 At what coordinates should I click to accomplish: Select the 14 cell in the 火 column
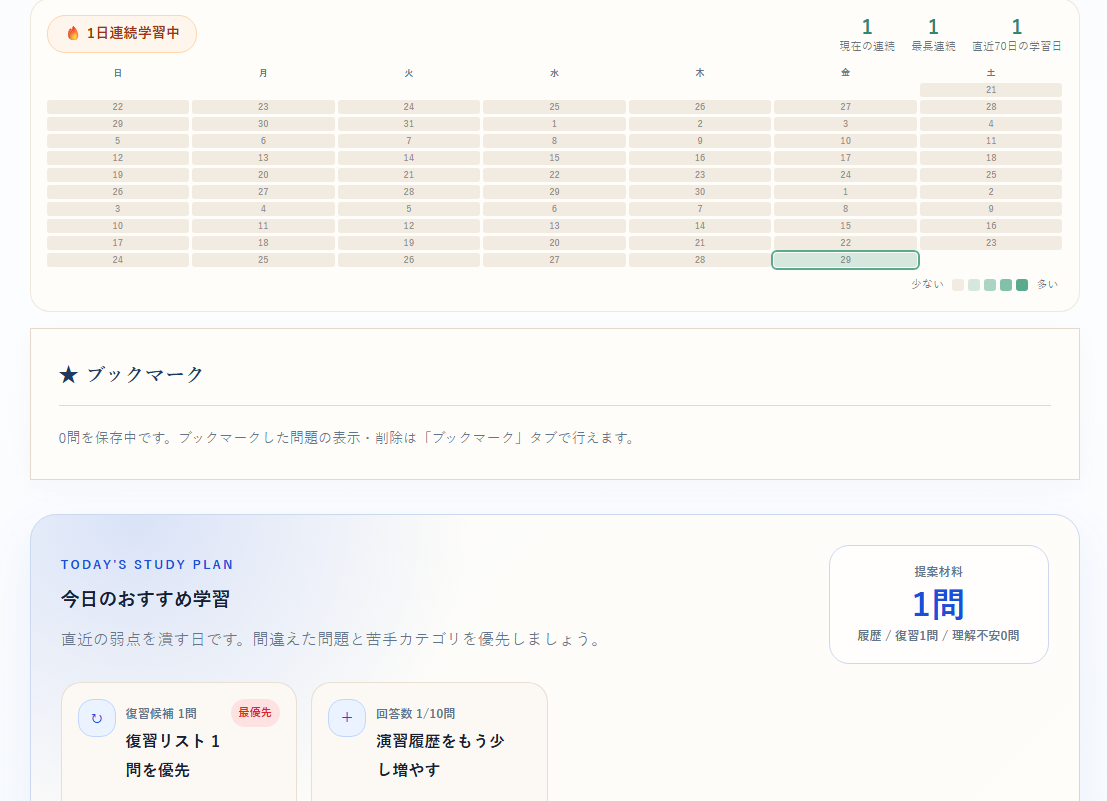(x=409, y=158)
